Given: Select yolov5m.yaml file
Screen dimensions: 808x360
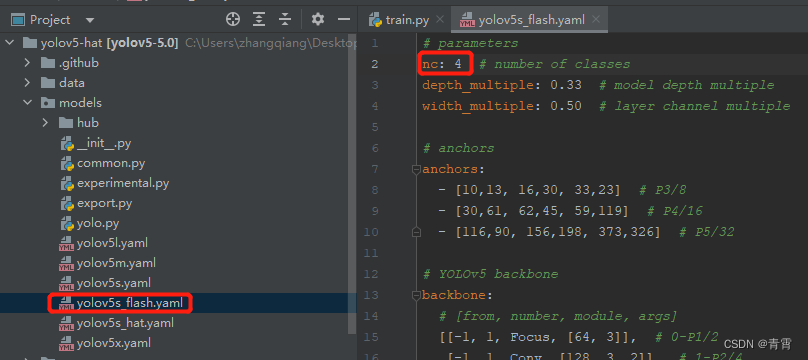Looking at the screenshot, I should (x=116, y=263).
